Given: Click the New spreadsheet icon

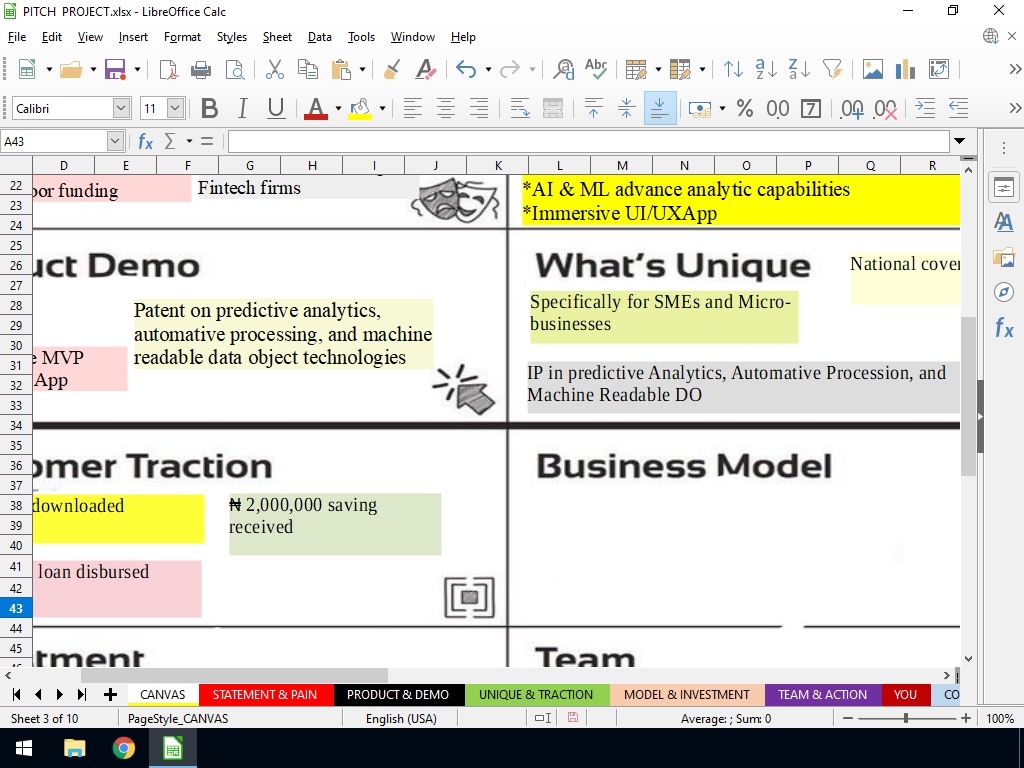Looking at the screenshot, I should 27,69.
